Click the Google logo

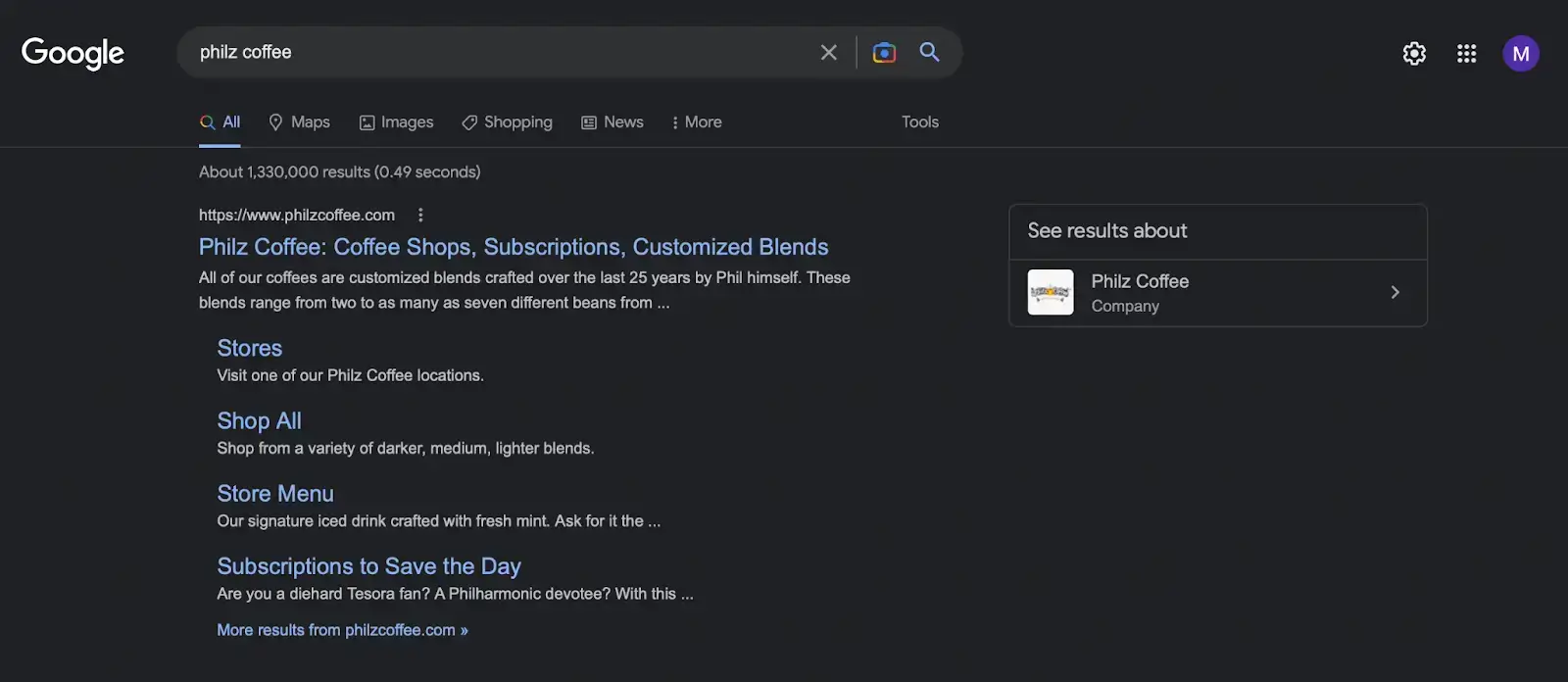coord(73,53)
